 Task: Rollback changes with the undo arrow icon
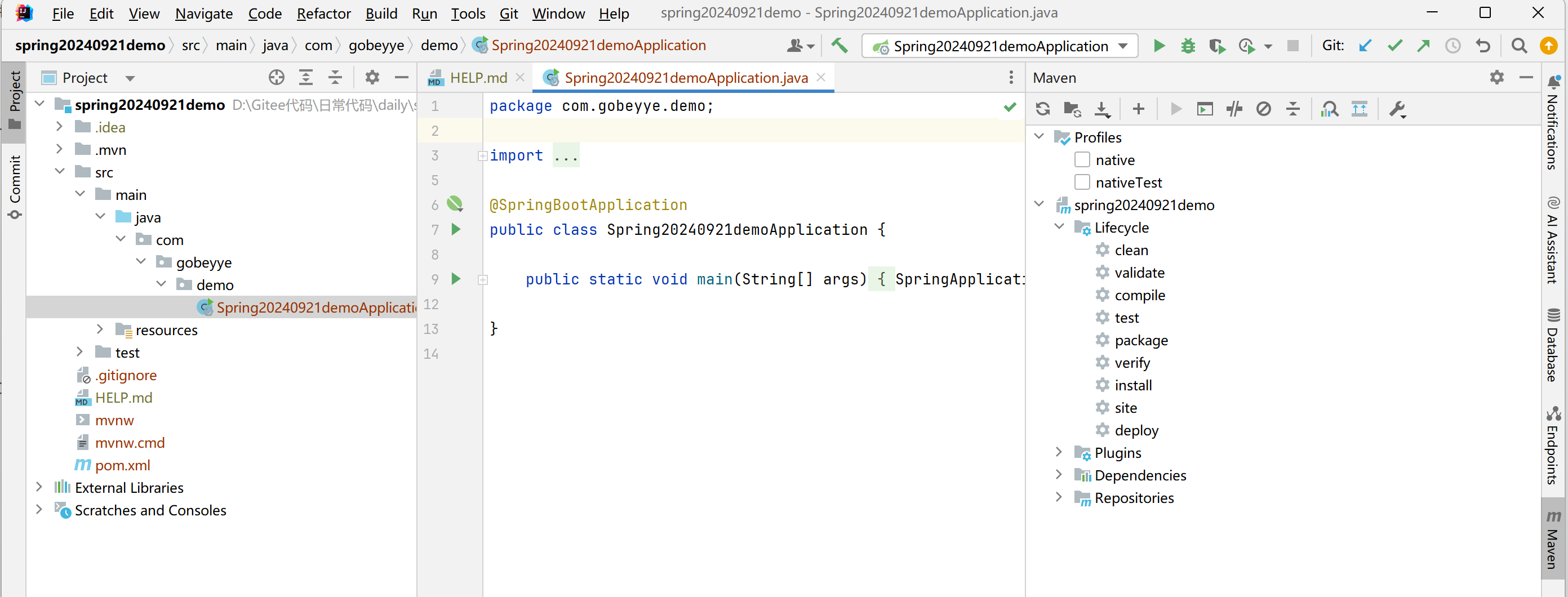(1483, 46)
